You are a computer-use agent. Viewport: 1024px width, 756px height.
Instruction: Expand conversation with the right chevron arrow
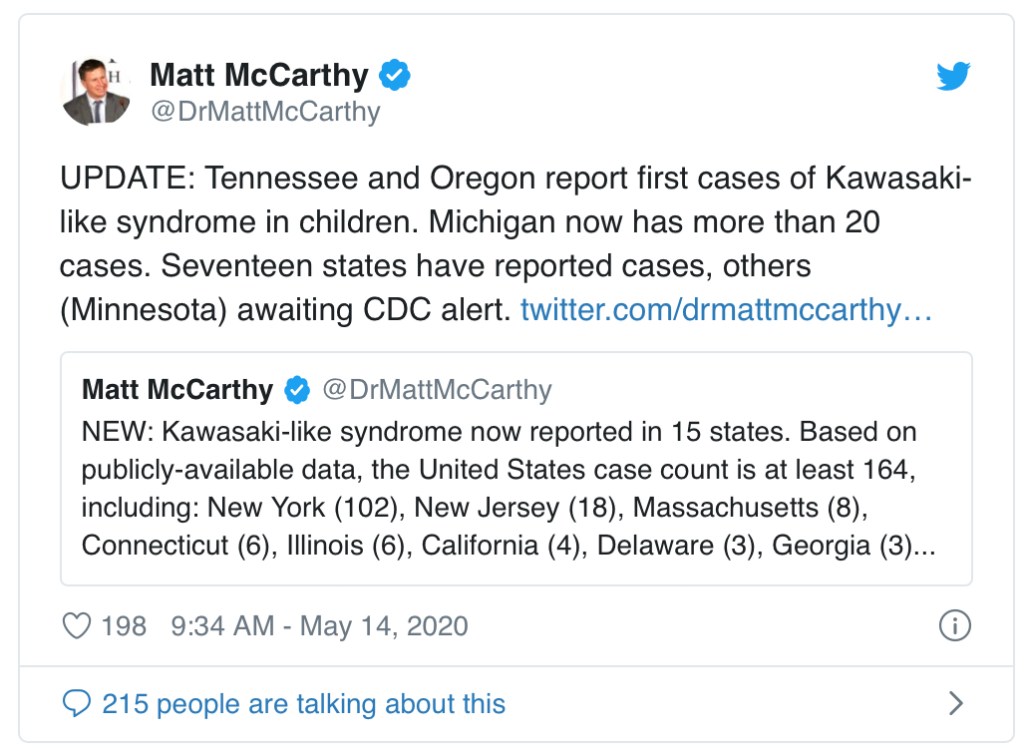point(955,703)
